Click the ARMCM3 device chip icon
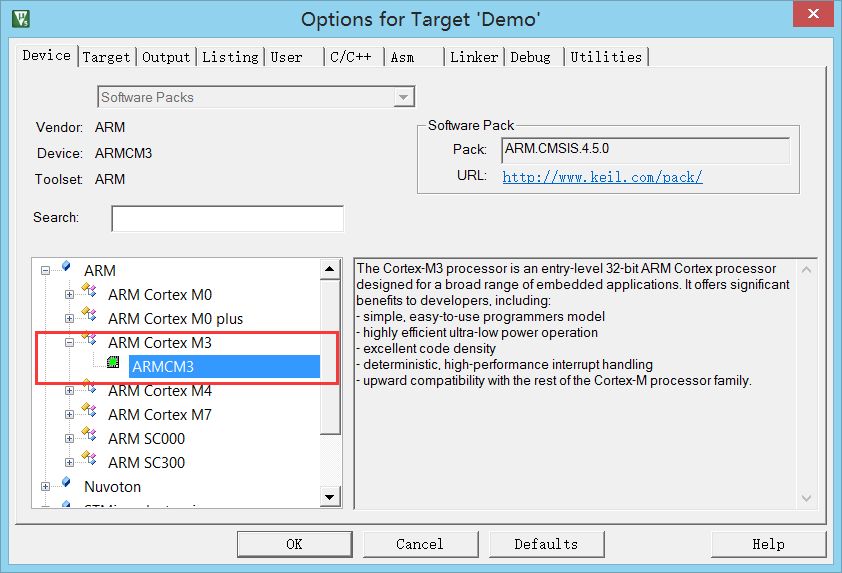 click(x=113, y=362)
